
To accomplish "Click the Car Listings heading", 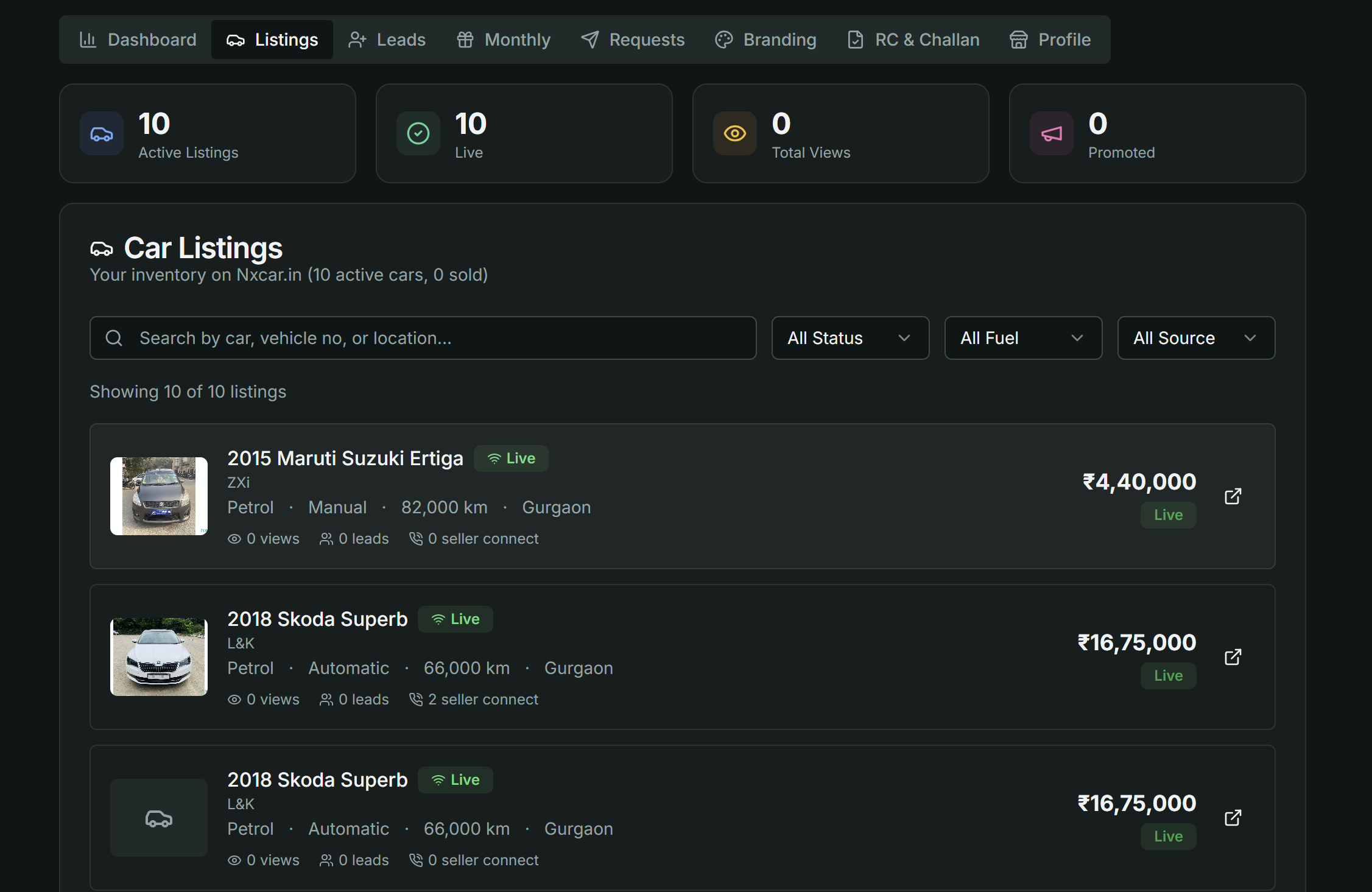I will [x=203, y=248].
